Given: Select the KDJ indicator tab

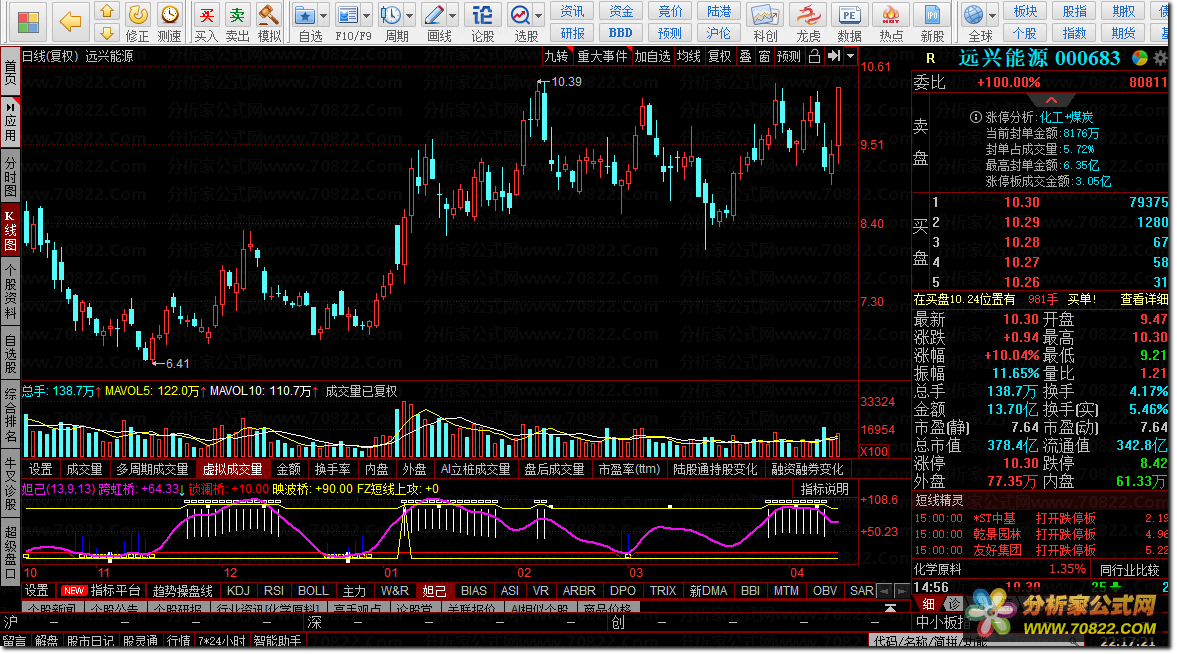Looking at the screenshot, I should click(238, 591).
